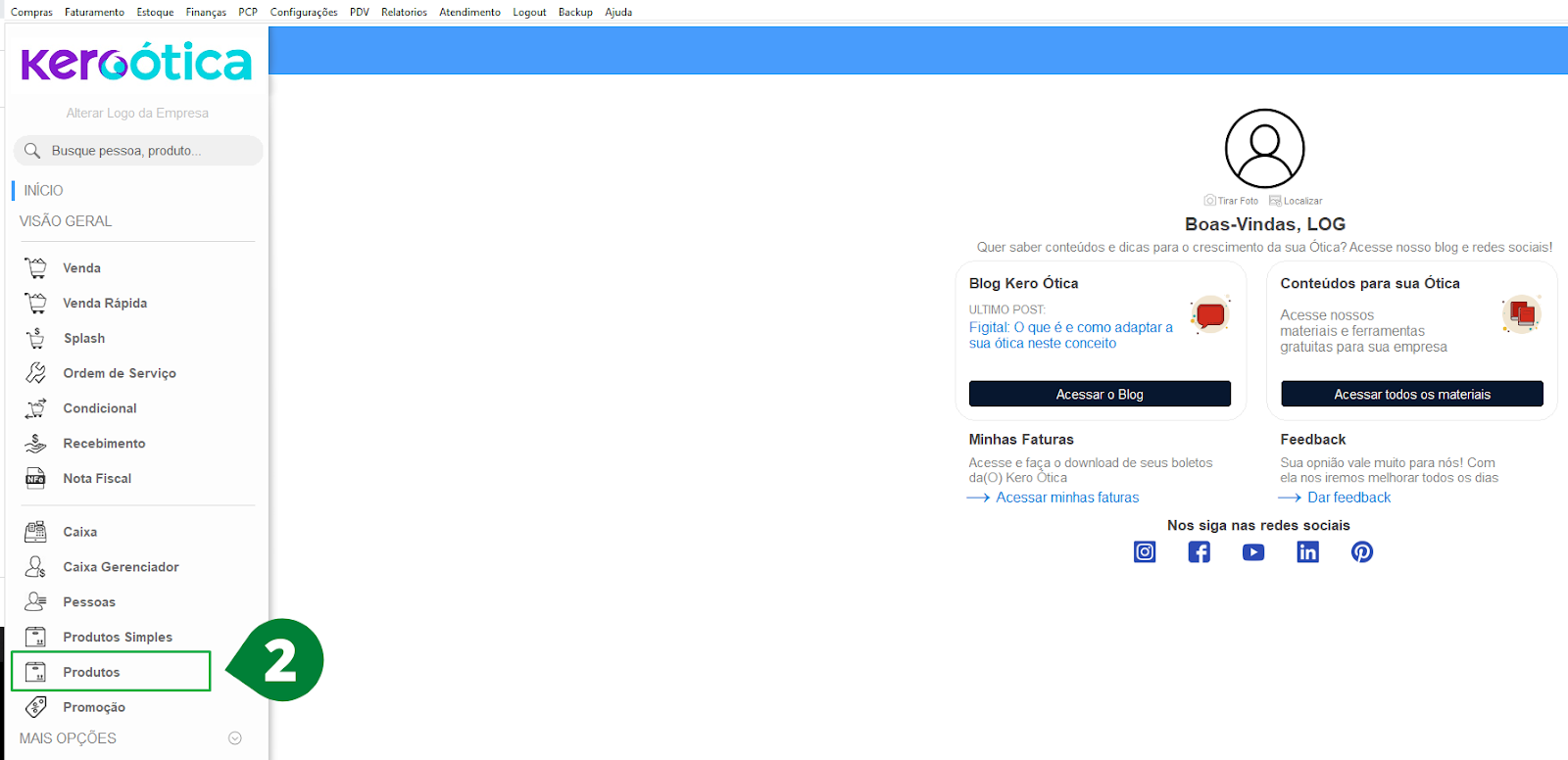Expand the MAIS OPÇÕES section

(x=235, y=738)
